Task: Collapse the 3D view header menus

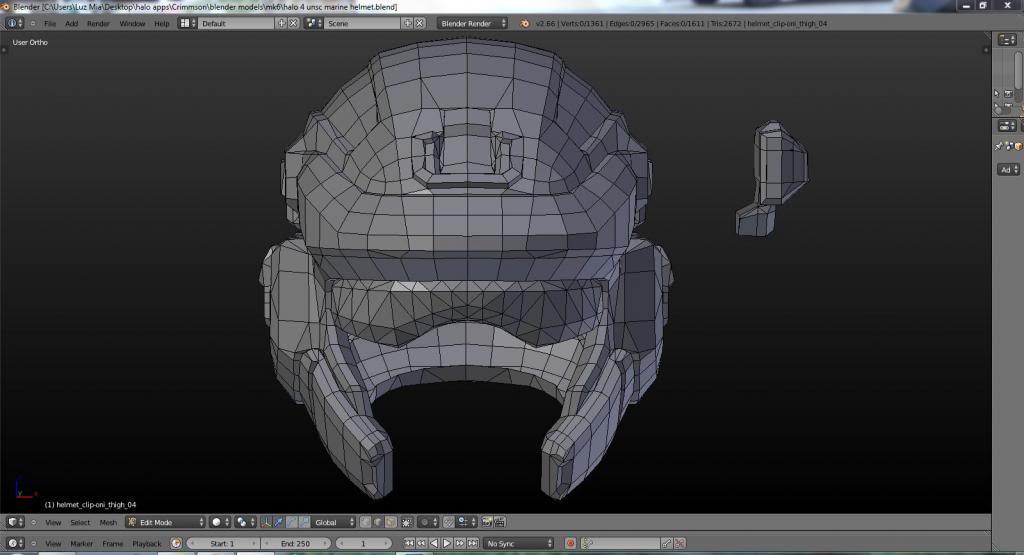Action: pos(33,522)
